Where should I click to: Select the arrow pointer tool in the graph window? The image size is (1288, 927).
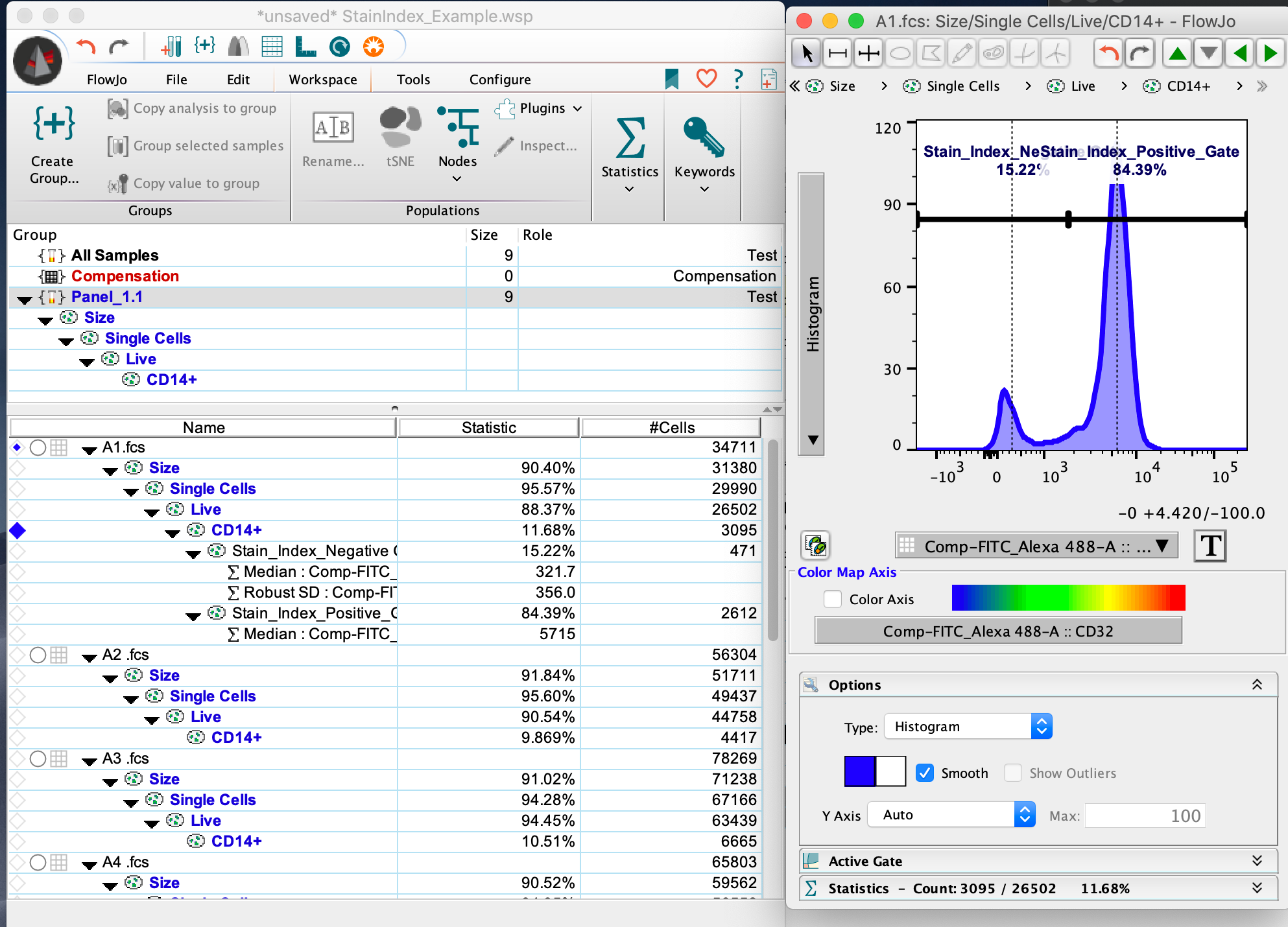pyautogui.click(x=805, y=53)
